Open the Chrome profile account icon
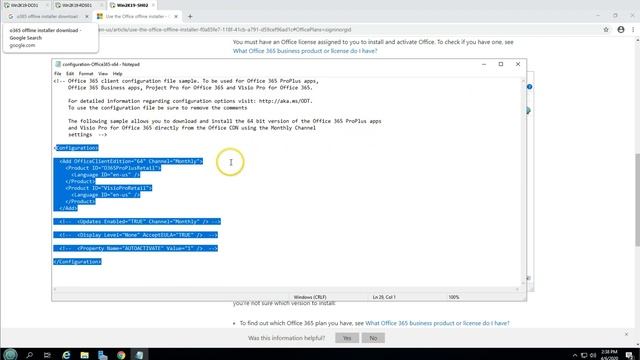 pyautogui.click(x=621, y=30)
